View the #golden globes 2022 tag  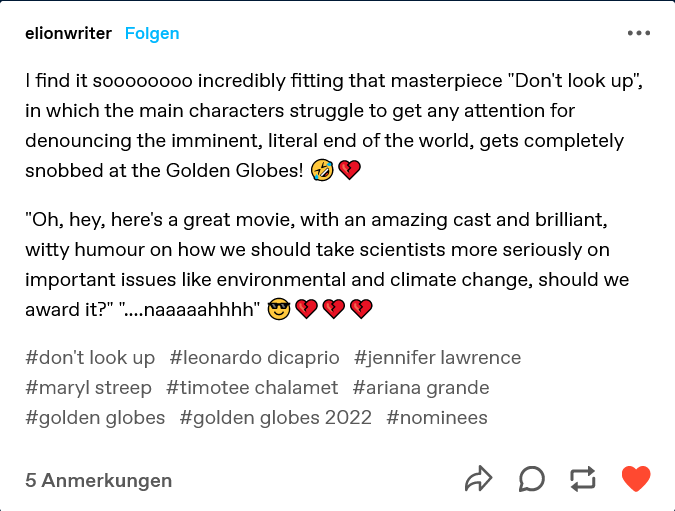pos(276,417)
